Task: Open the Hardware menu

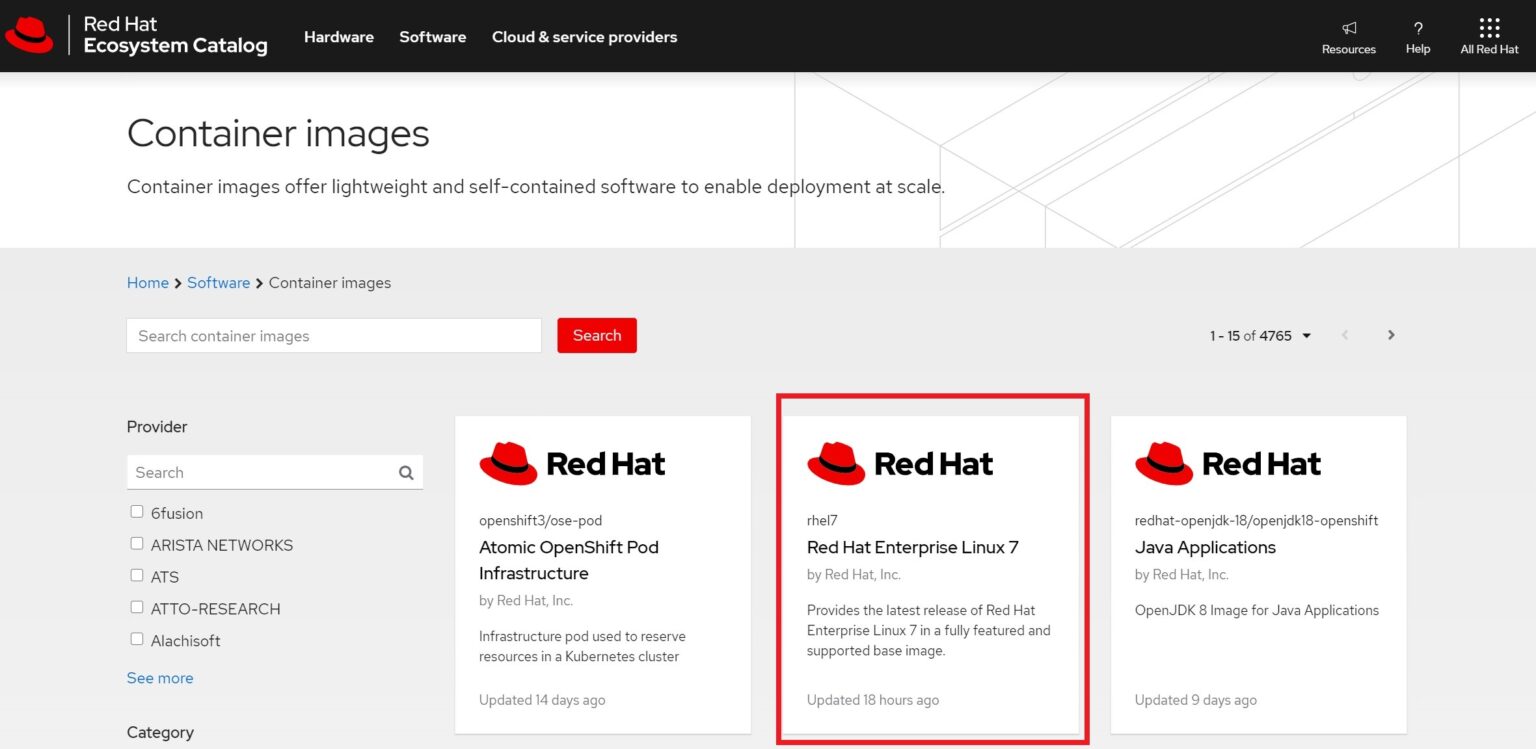Action: click(339, 36)
